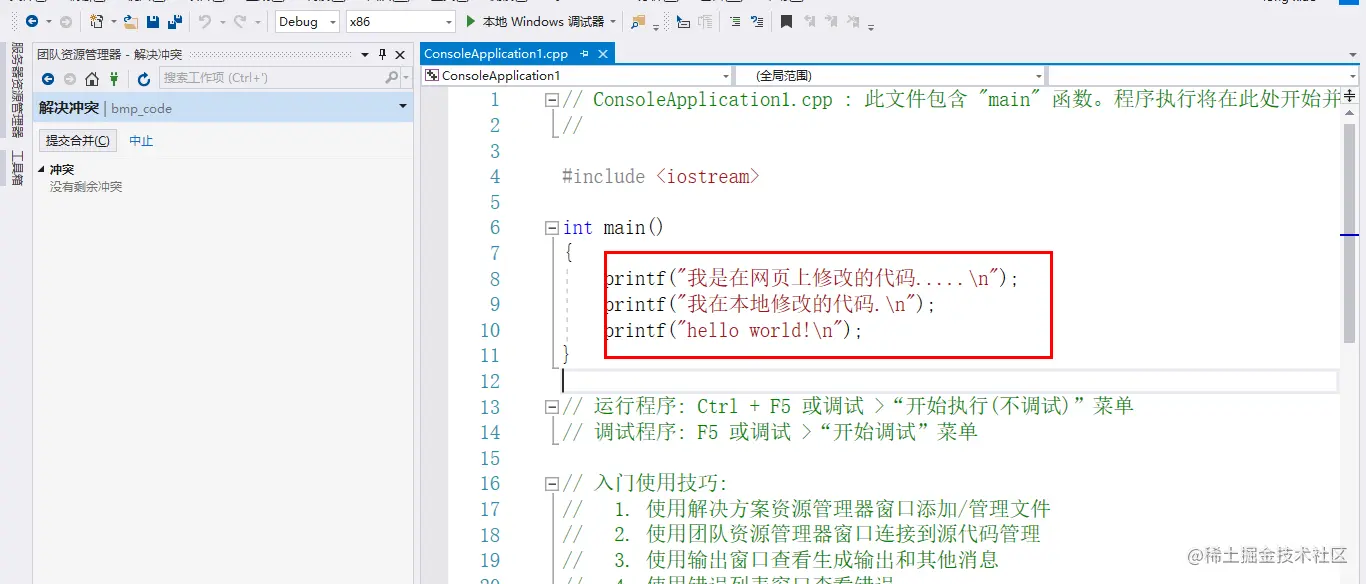Click the green plug Manage Connections icon
1366x584 pixels.
coord(114,78)
